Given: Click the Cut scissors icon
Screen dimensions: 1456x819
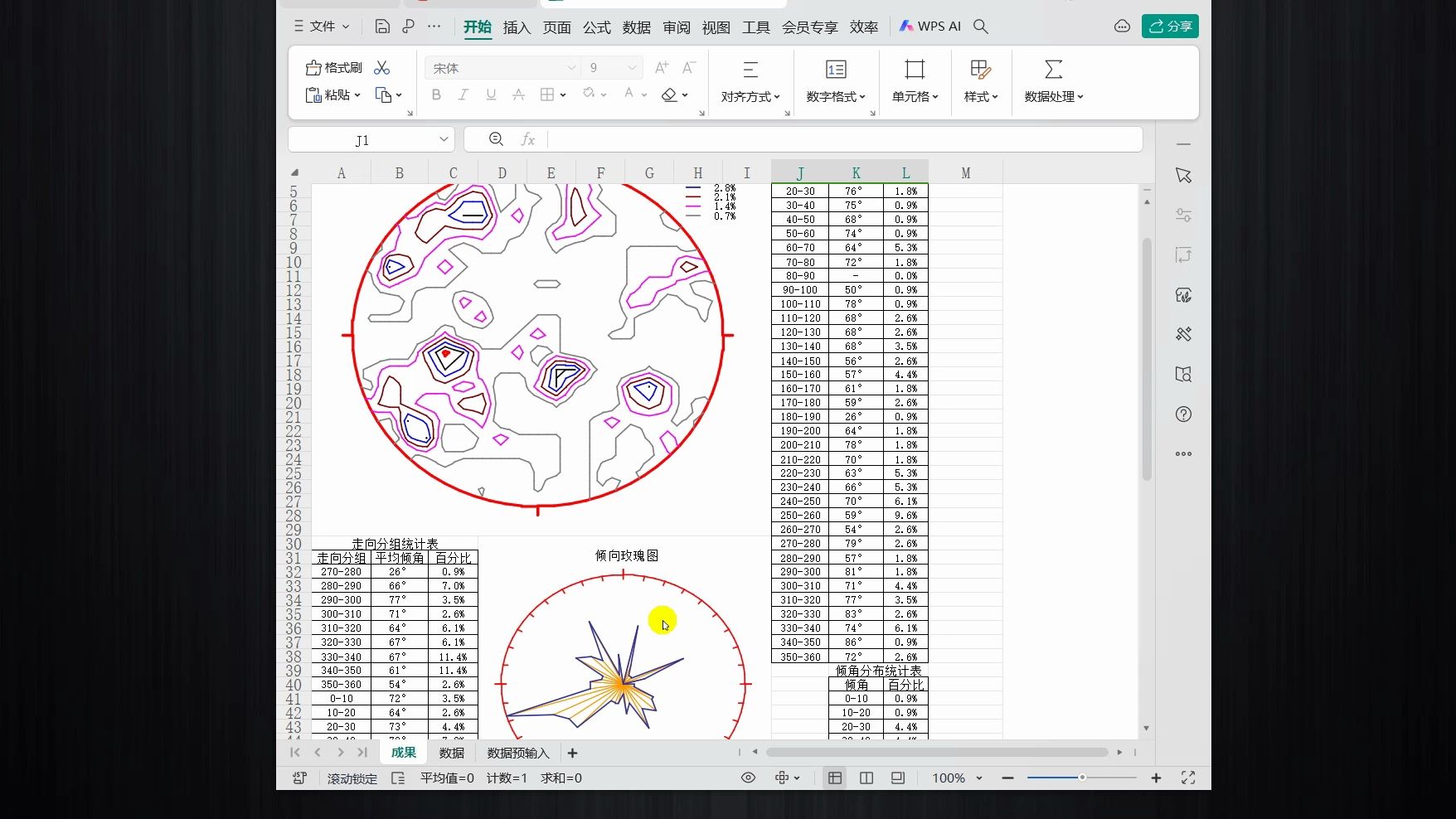Looking at the screenshot, I should point(381,68).
